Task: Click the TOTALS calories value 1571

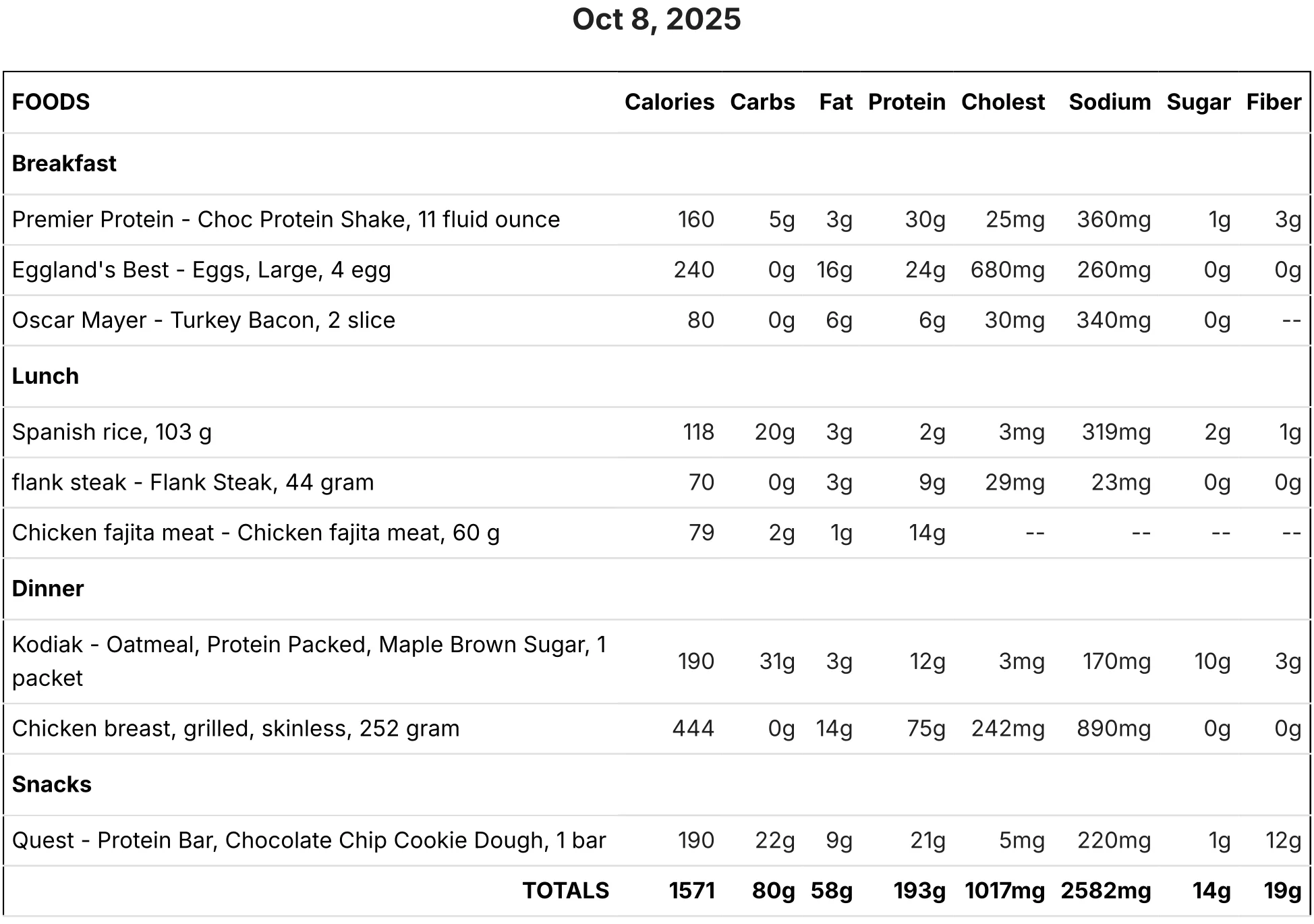Action: coord(691,890)
